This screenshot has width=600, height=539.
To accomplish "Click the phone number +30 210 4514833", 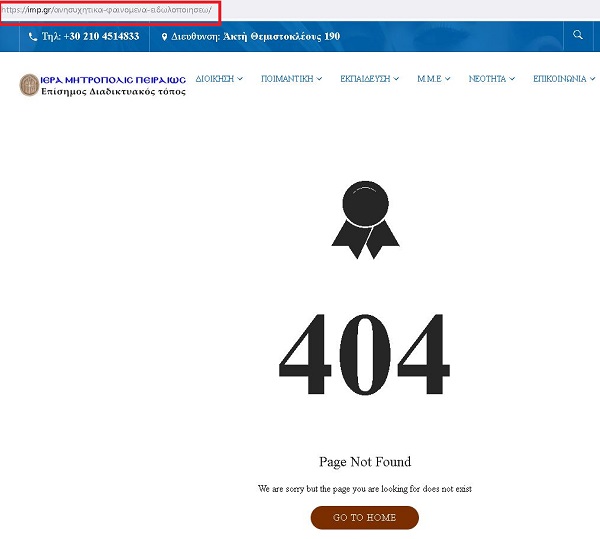I will pos(90,37).
